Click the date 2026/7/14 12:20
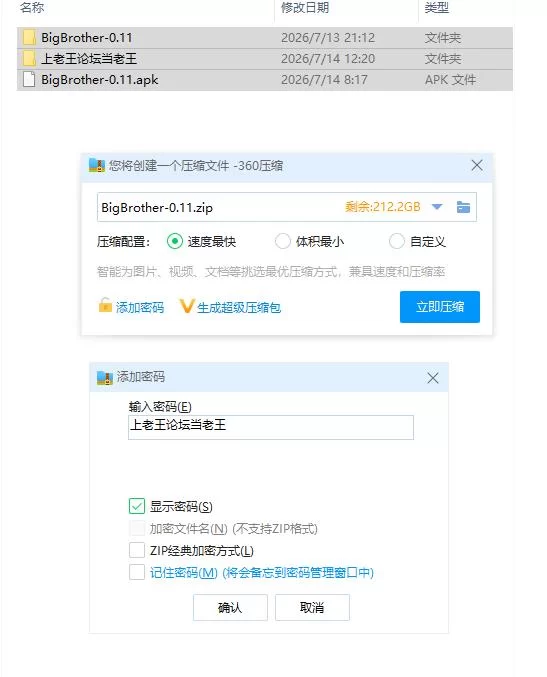The image size is (547, 677). 328,58
